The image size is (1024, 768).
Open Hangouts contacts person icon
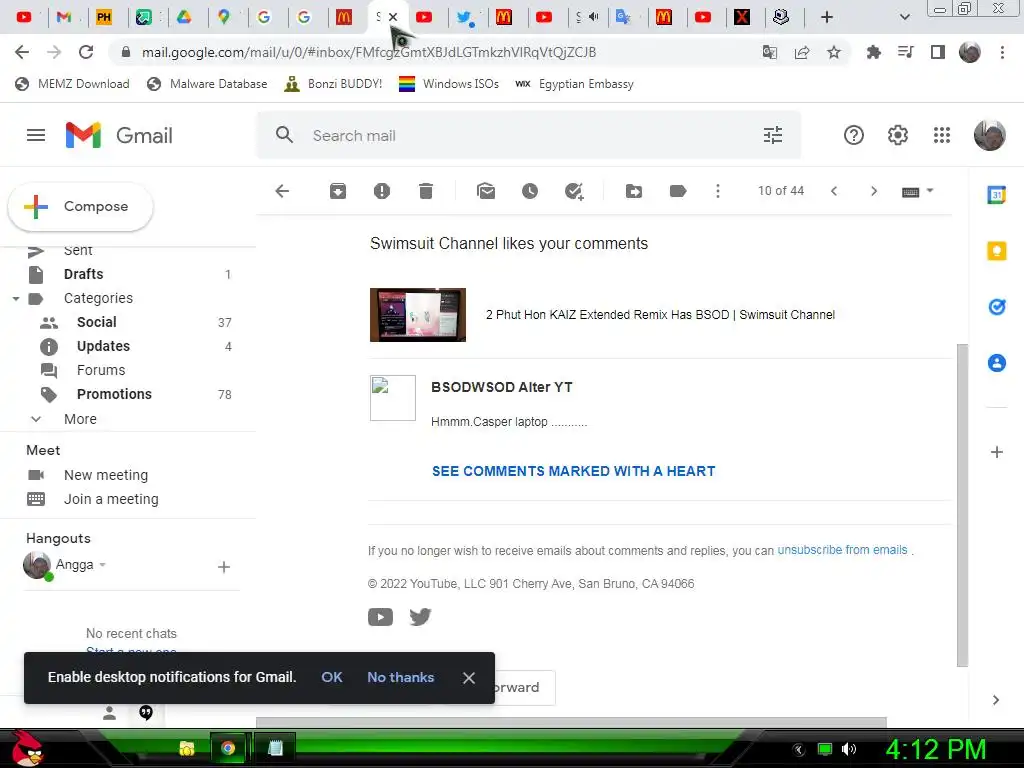(x=110, y=713)
